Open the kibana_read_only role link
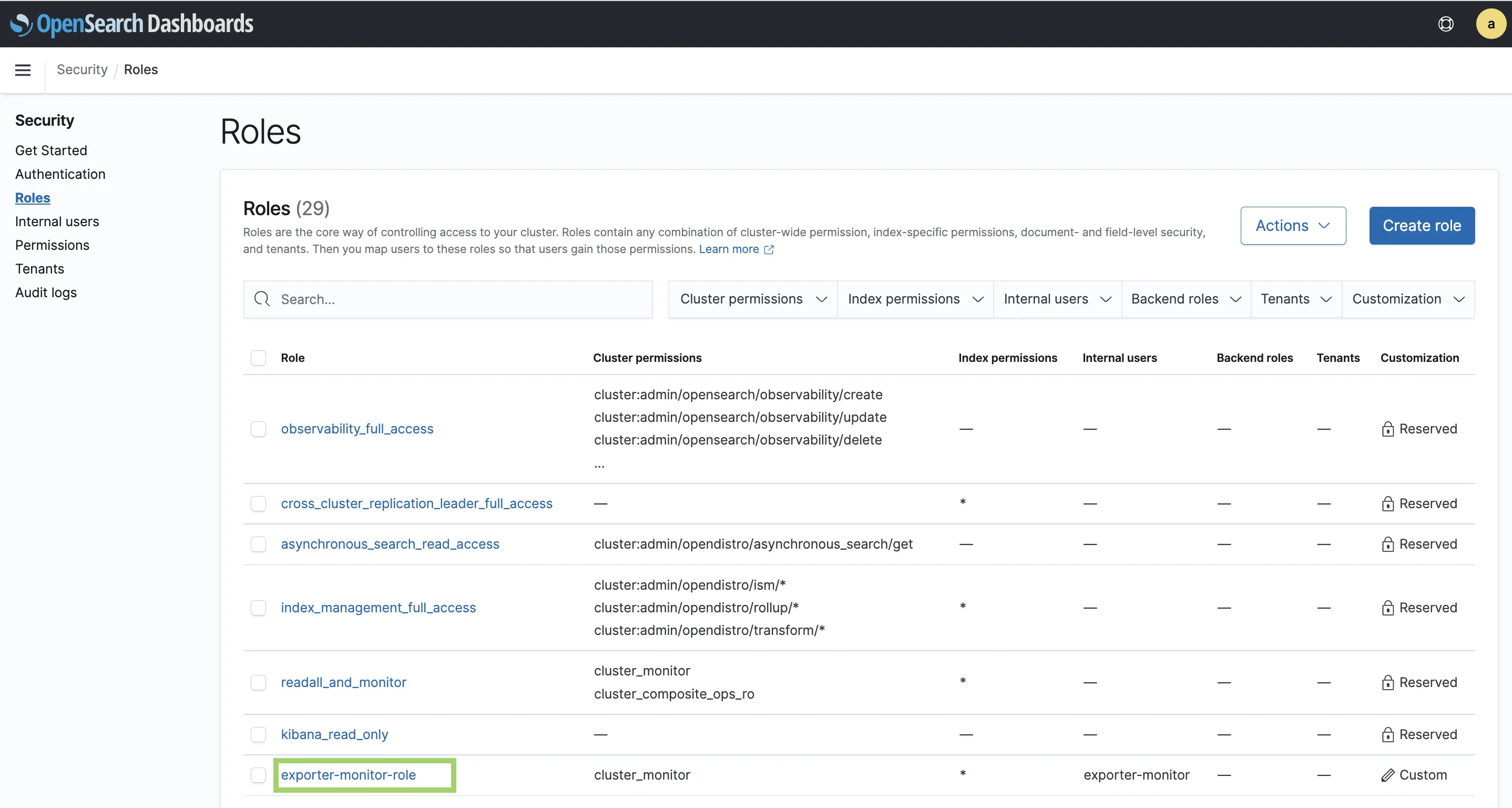Viewport: 1512px width, 808px height. click(334, 734)
